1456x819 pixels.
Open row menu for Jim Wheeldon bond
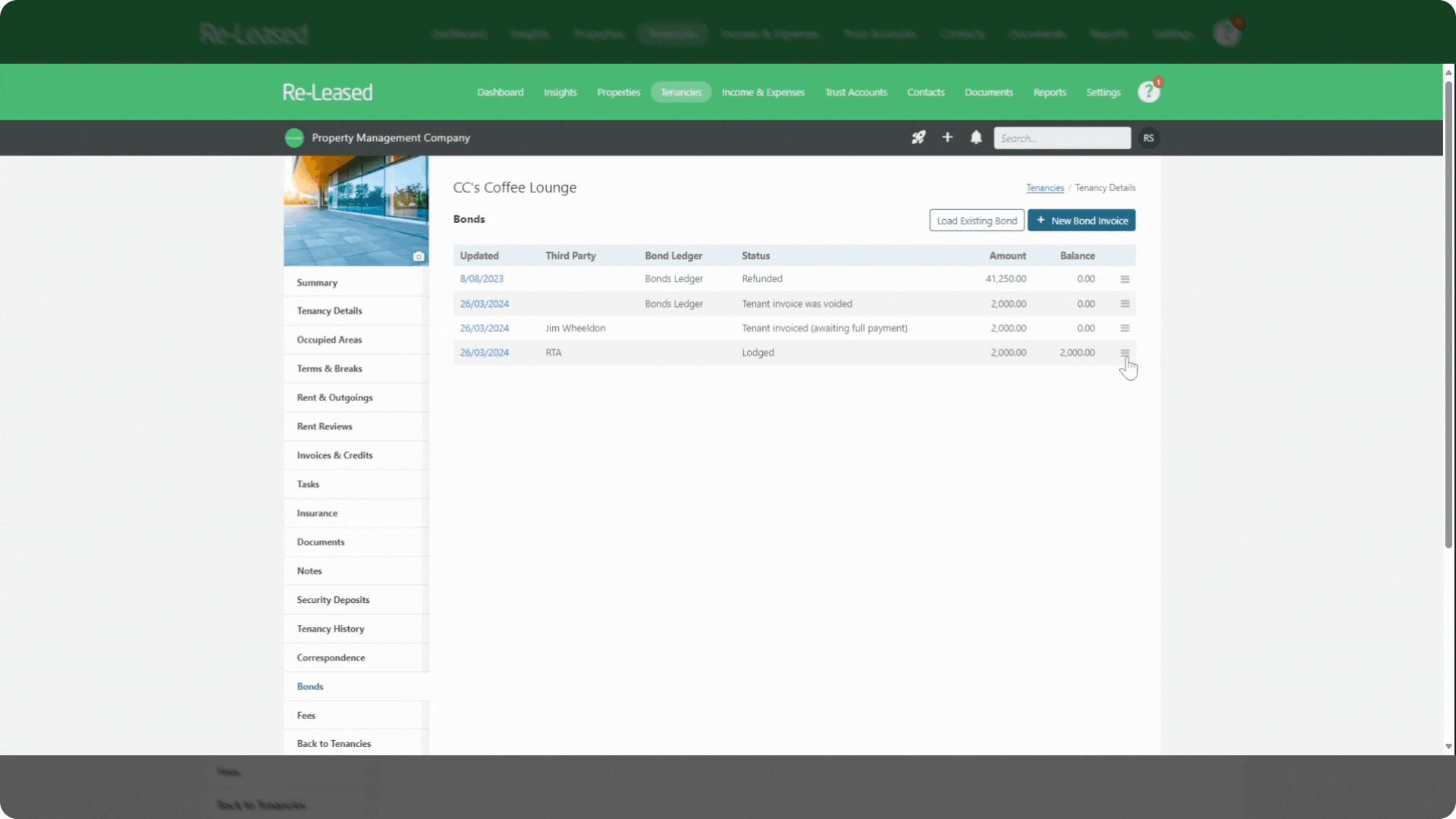[1125, 328]
